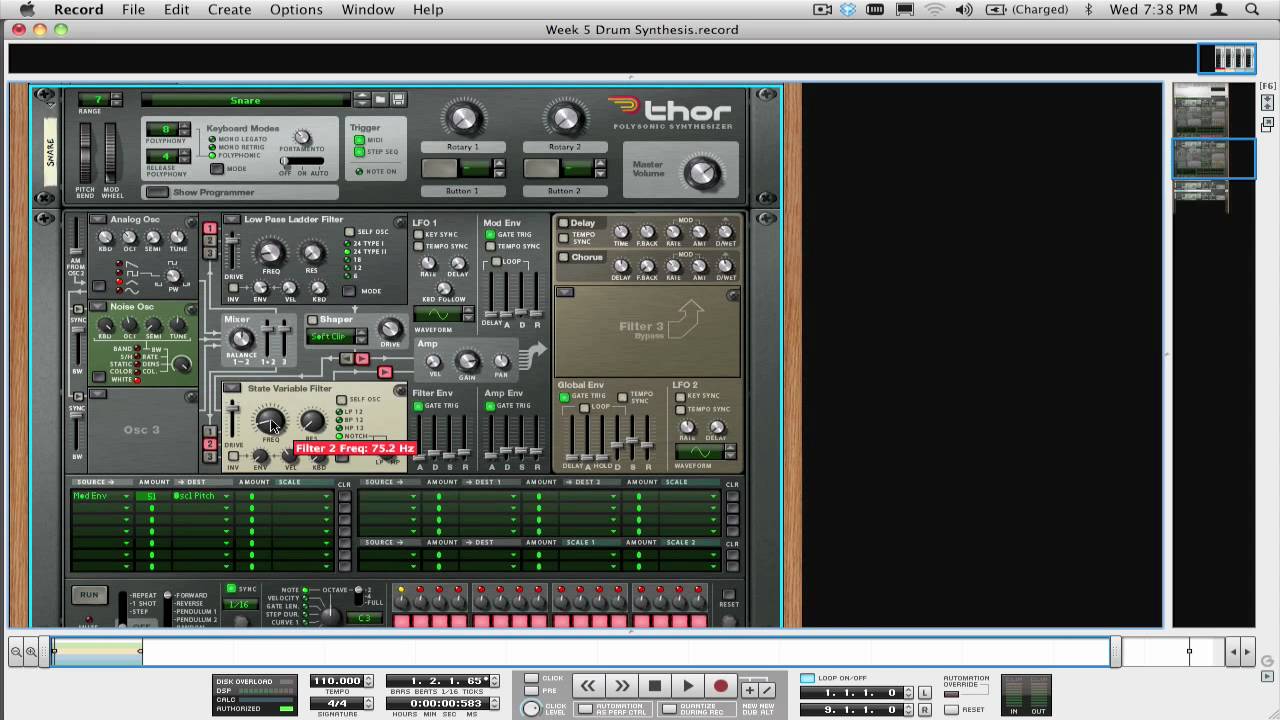Click the volume icon in menu bar

point(964,10)
